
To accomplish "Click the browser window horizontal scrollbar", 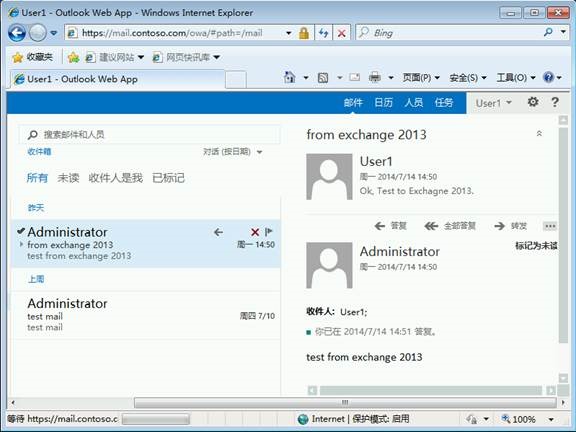I will pyautogui.click(x=345, y=403).
